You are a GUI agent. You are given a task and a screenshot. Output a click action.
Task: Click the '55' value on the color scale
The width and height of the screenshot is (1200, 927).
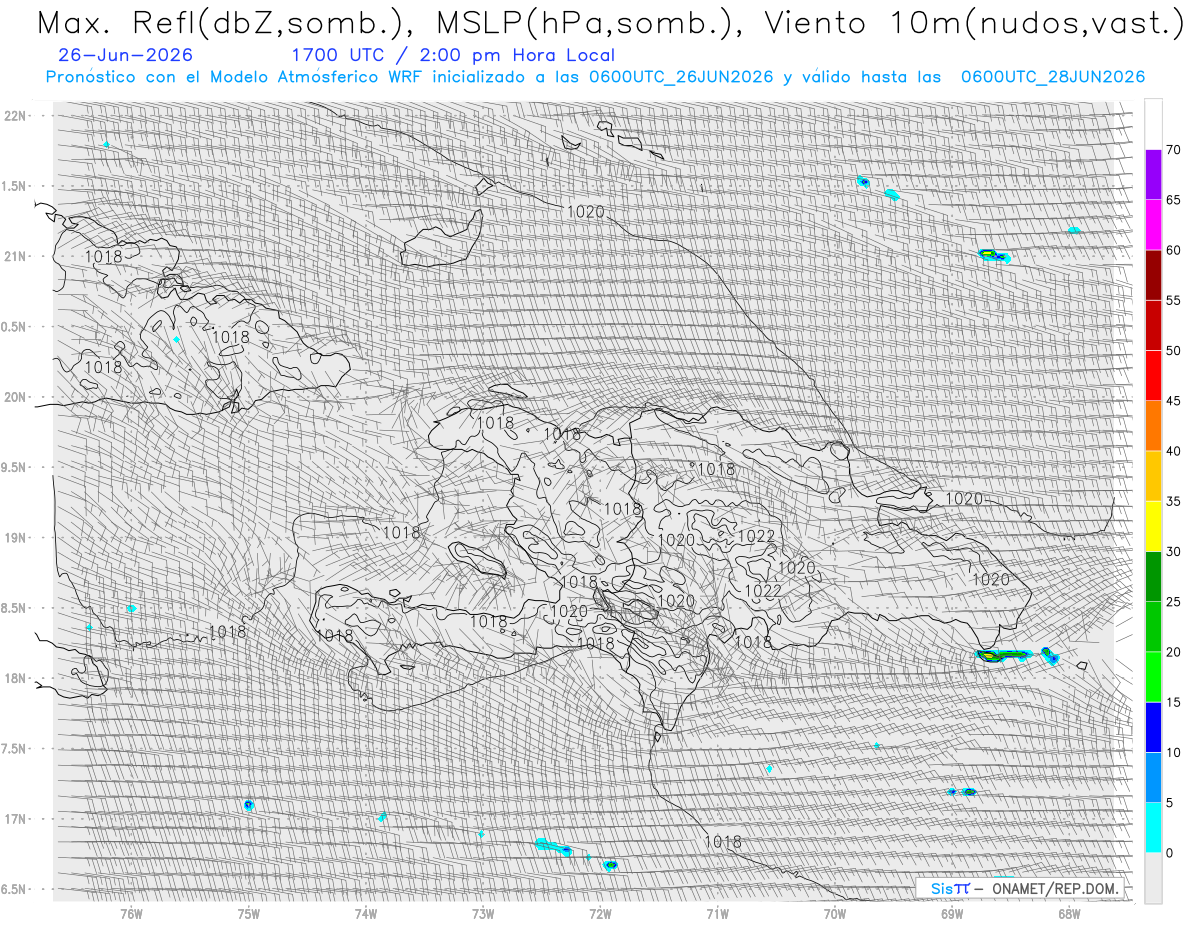[1174, 300]
